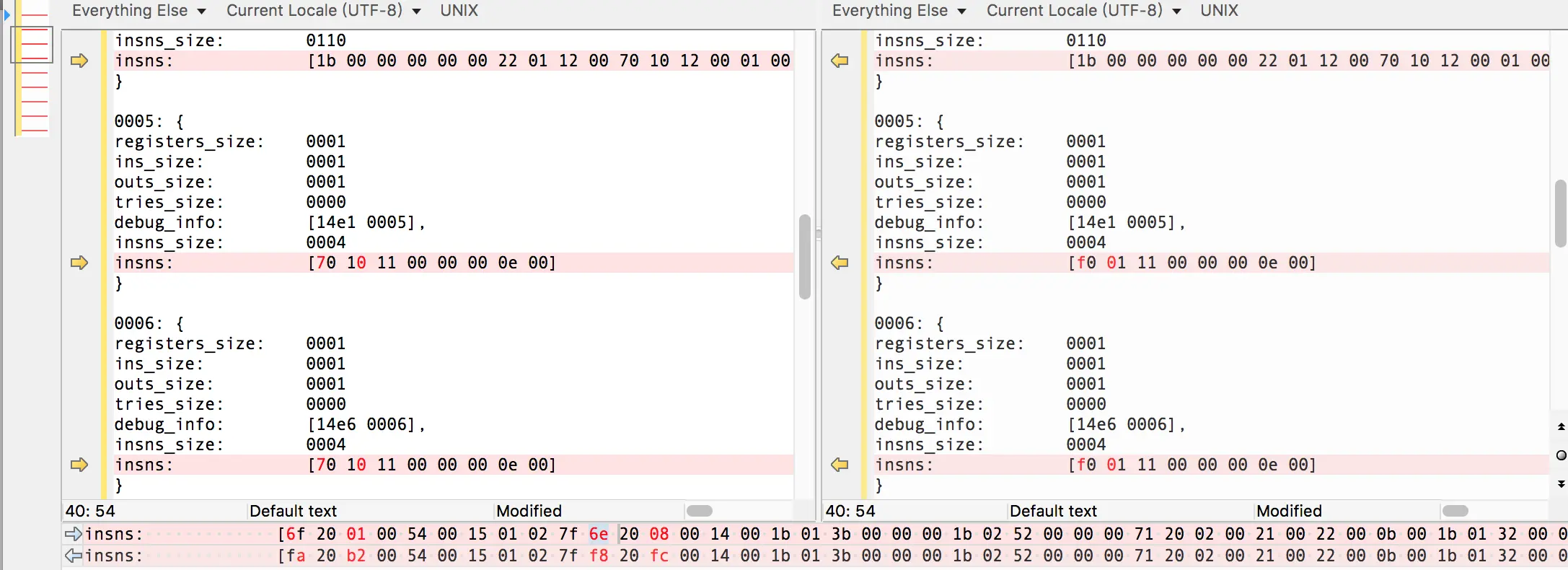Click right-pointing arrow on first detail insns row
The image size is (1568, 570).
pyautogui.click(x=74, y=534)
